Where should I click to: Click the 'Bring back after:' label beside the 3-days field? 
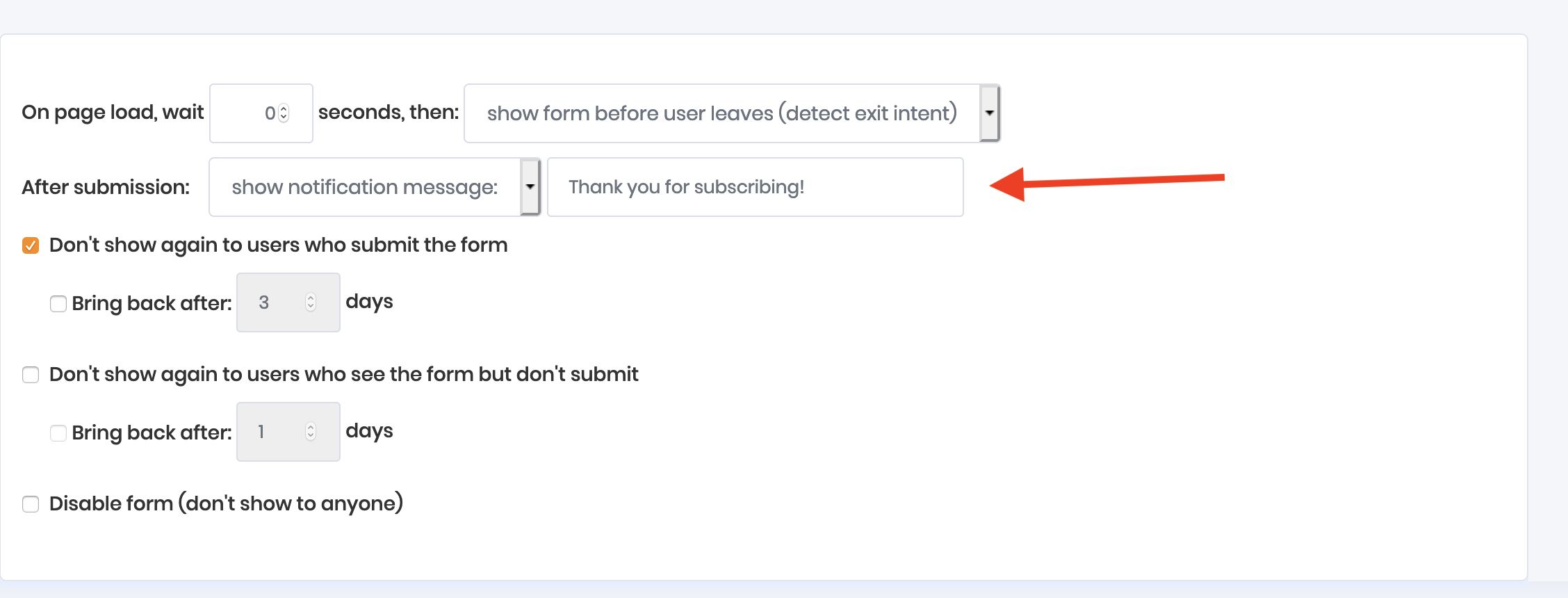point(152,303)
